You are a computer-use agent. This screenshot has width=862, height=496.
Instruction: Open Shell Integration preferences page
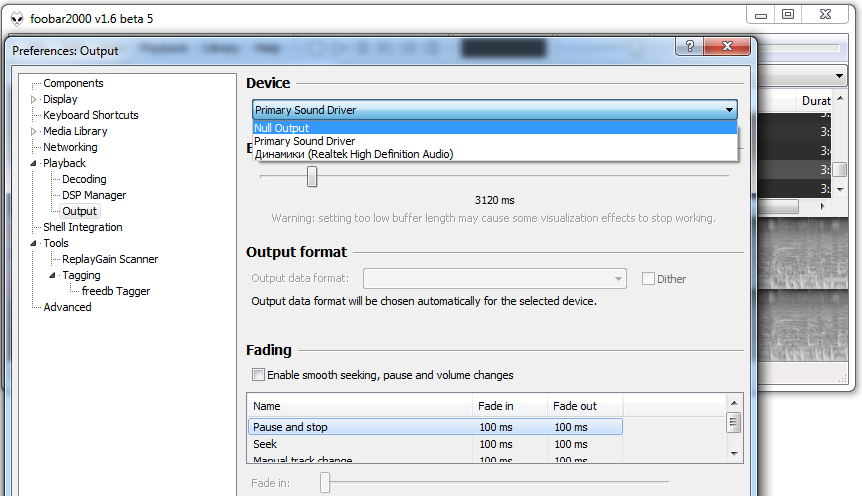[x=82, y=227]
